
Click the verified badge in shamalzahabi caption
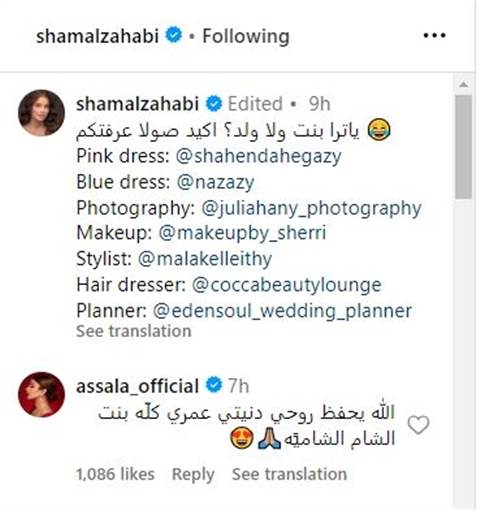[x=214, y=103]
